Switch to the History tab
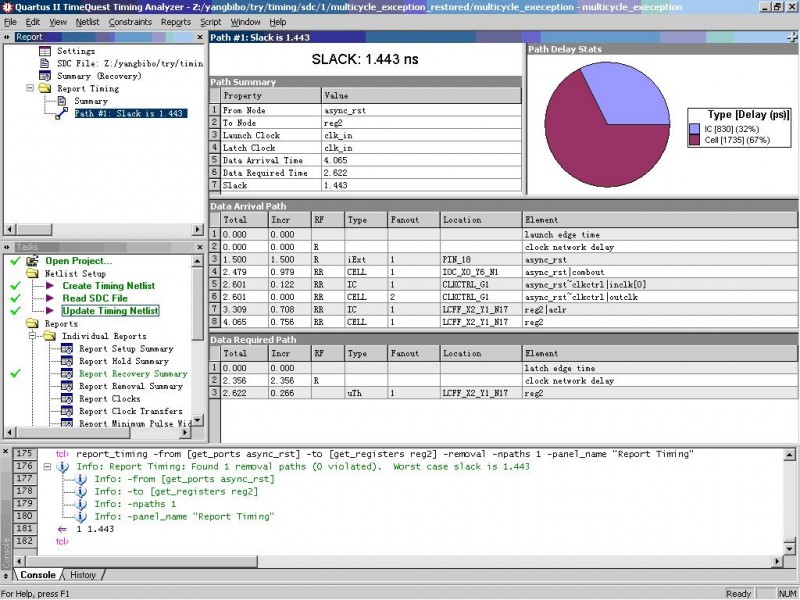The image size is (800, 600). (x=83, y=575)
